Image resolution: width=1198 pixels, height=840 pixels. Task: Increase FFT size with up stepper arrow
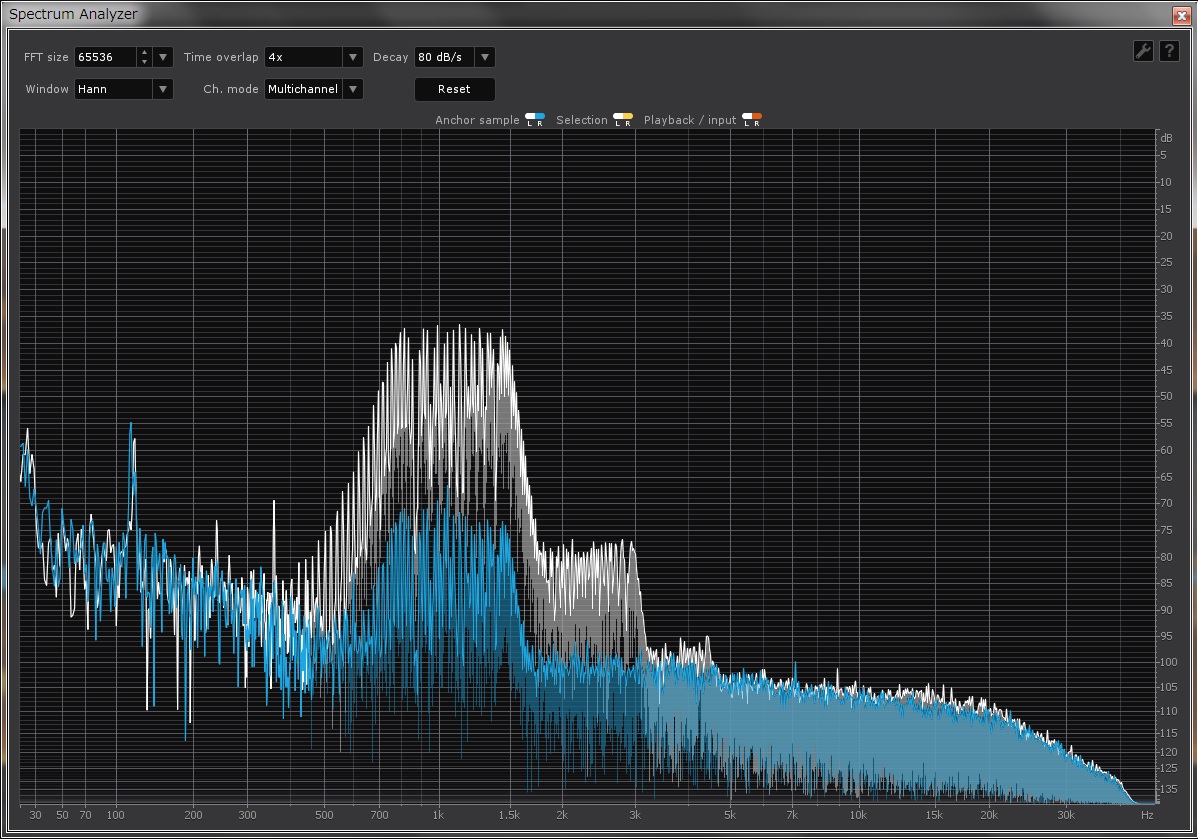coord(144,52)
